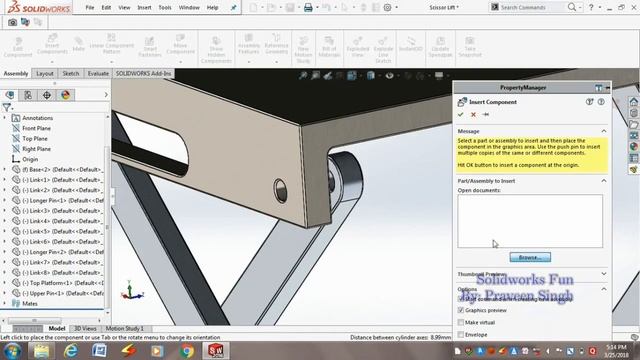Expand the Base<2> component node
640x360 pixels.
click(4, 169)
